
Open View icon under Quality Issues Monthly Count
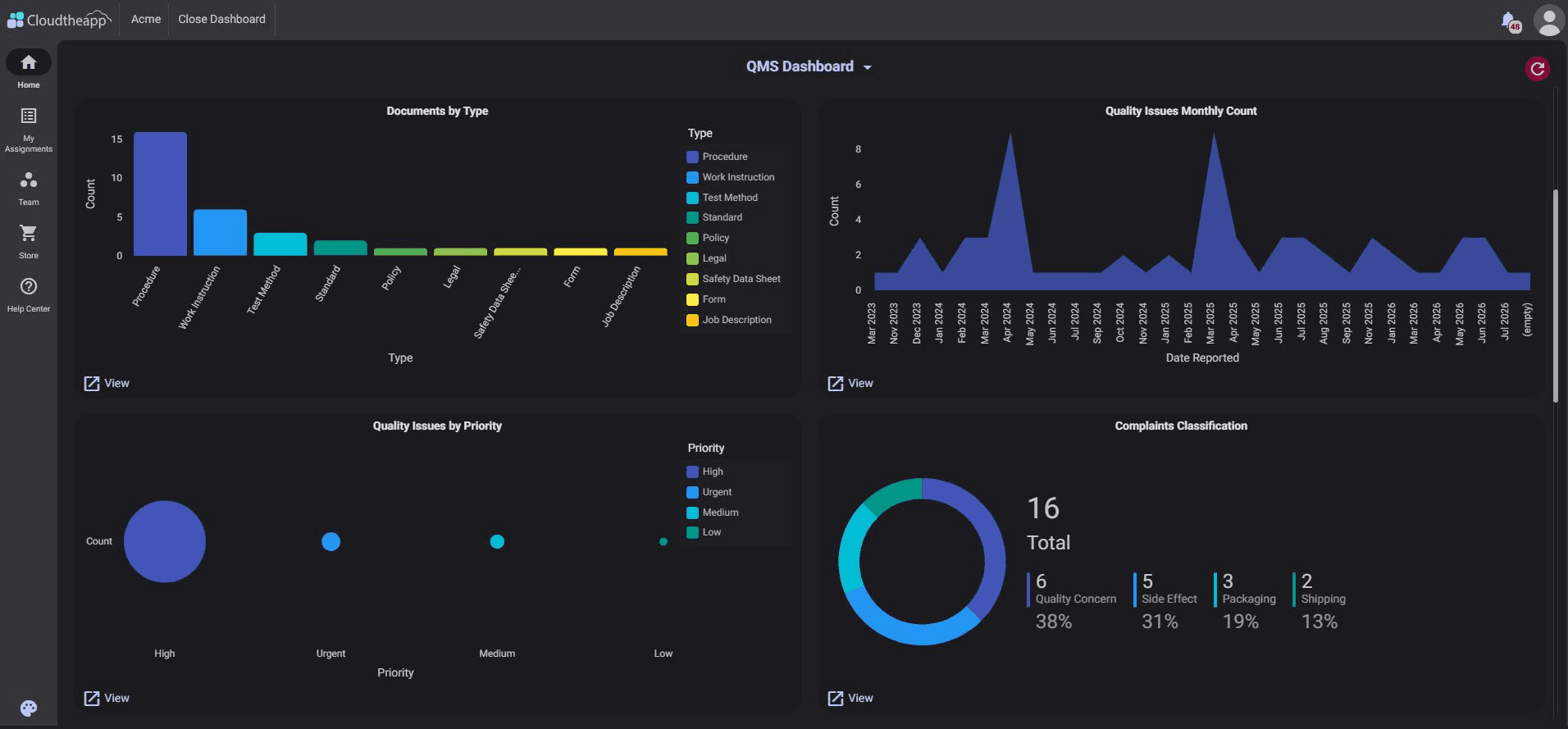pos(836,383)
